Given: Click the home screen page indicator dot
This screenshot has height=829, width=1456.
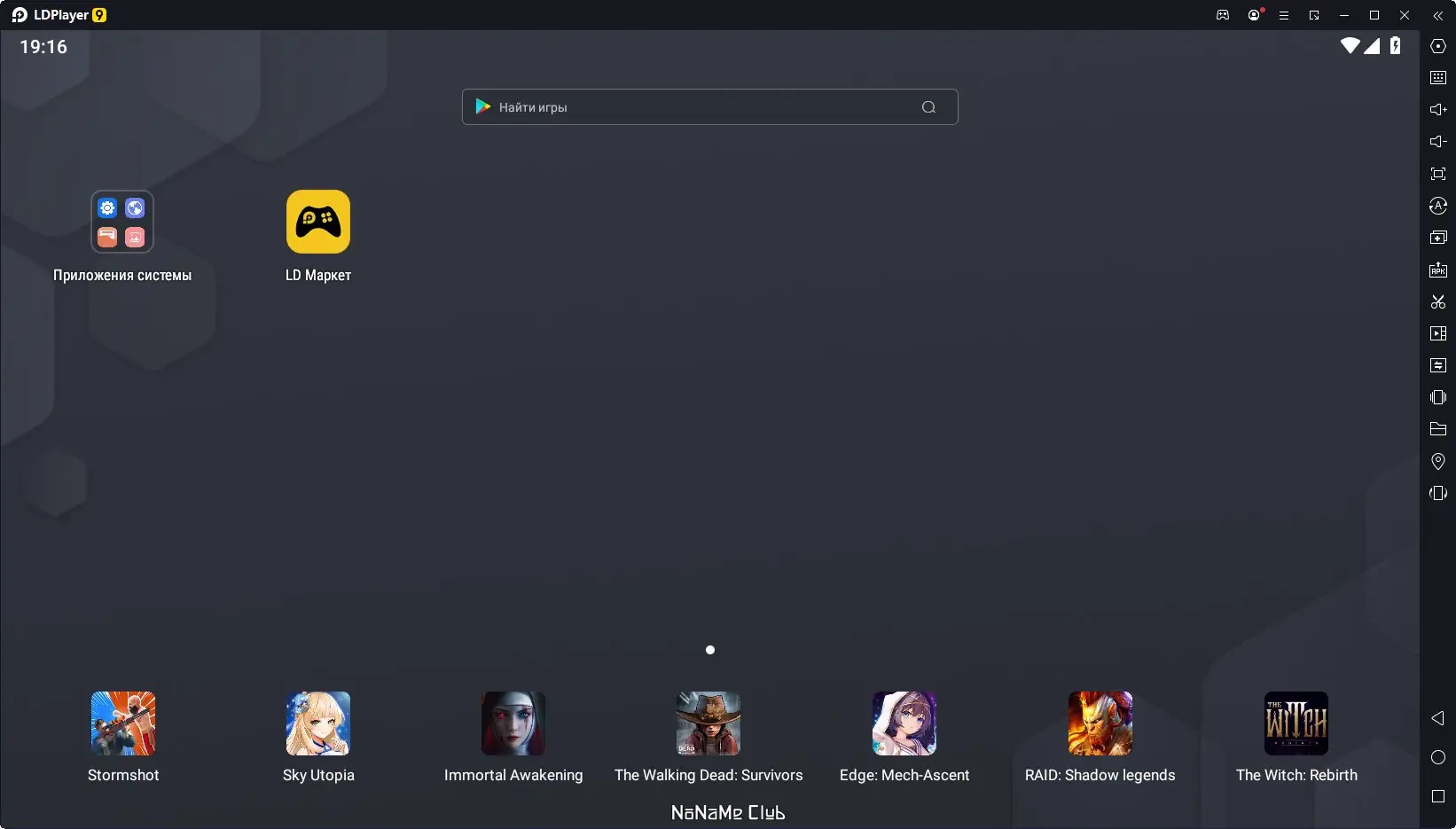Looking at the screenshot, I should (x=709, y=650).
